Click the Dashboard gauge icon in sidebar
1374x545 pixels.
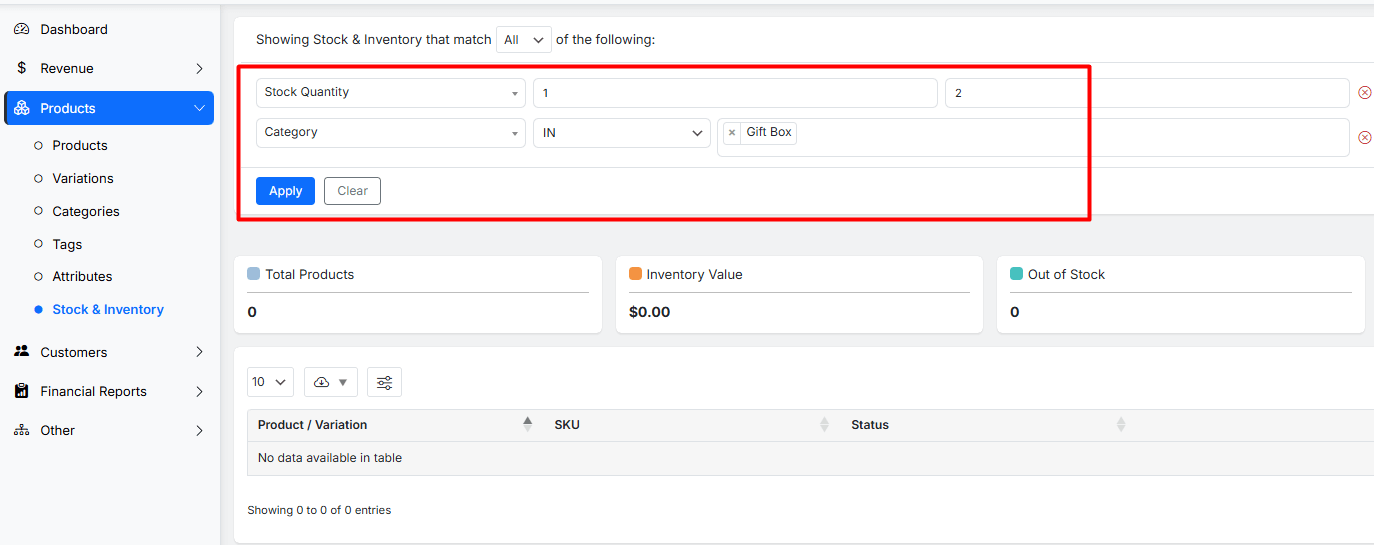(x=21, y=29)
